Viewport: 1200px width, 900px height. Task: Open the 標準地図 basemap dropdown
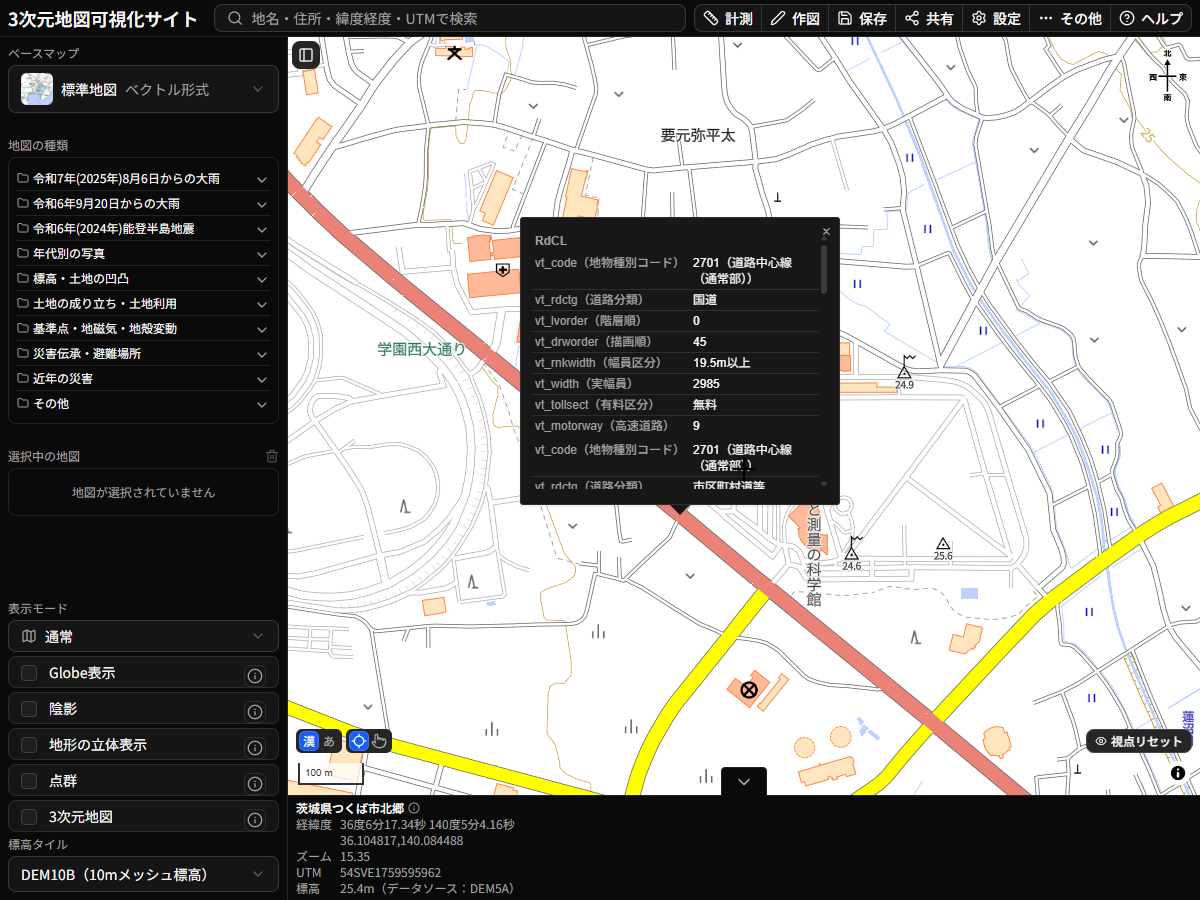click(x=143, y=89)
